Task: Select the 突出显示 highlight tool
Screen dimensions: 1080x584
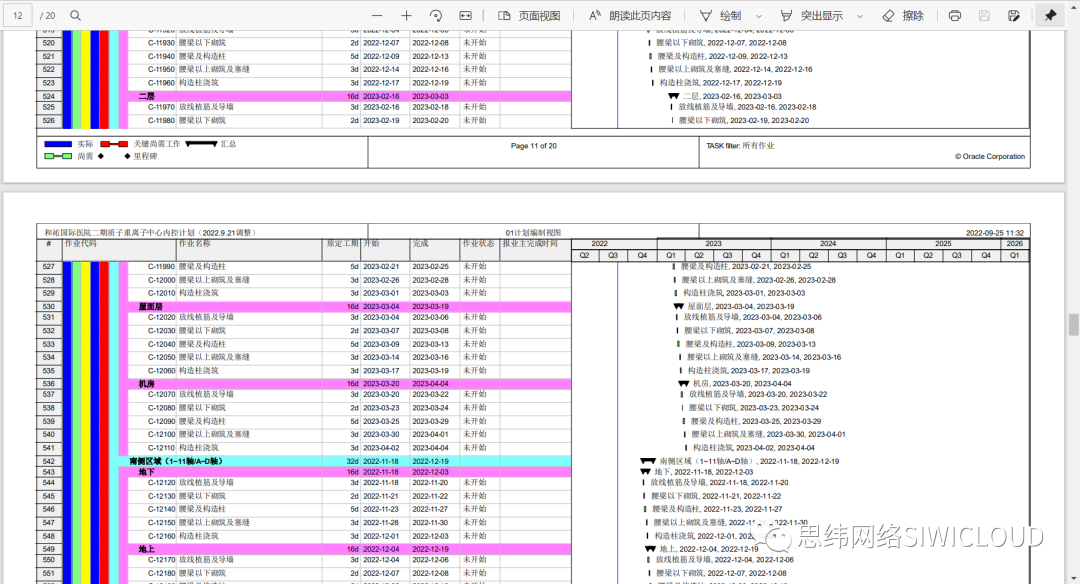Action: [811, 15]
